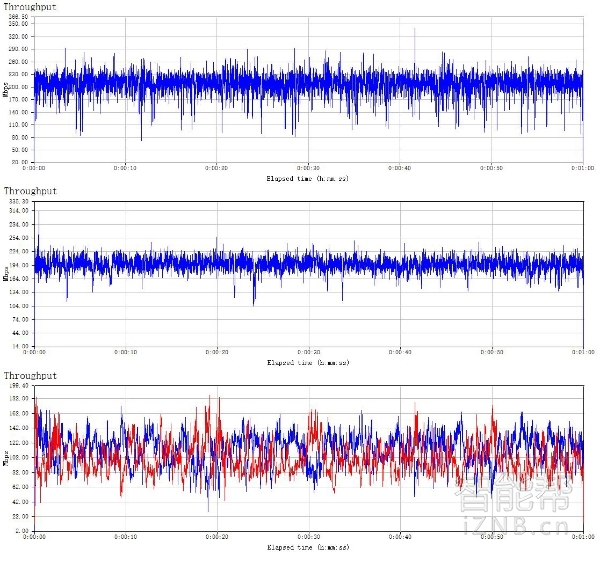
Task: Click 0:00:10 under the bottom chart
Action: tap(126, 537)
